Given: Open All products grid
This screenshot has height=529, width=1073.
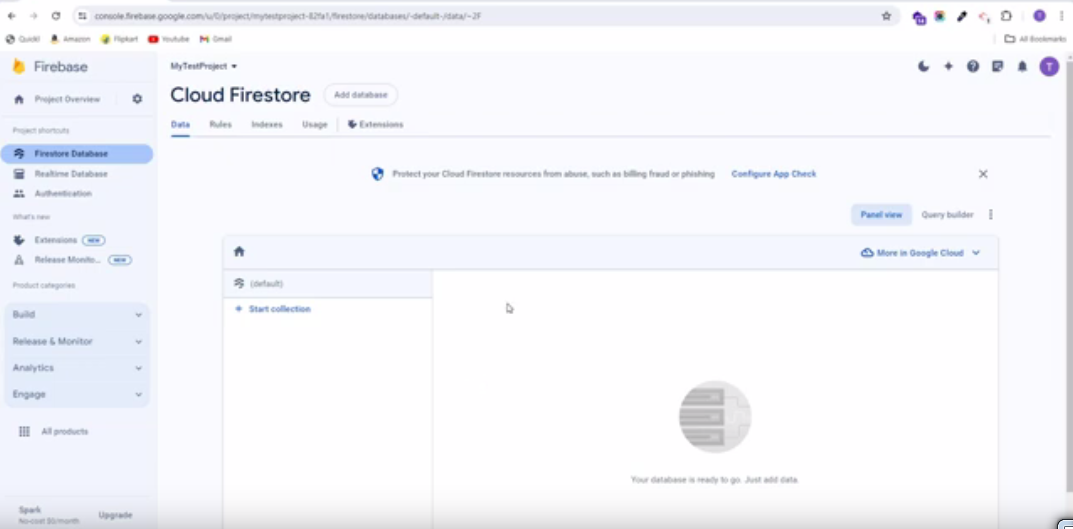Looking at the screenshot, I should coord(53,432).
